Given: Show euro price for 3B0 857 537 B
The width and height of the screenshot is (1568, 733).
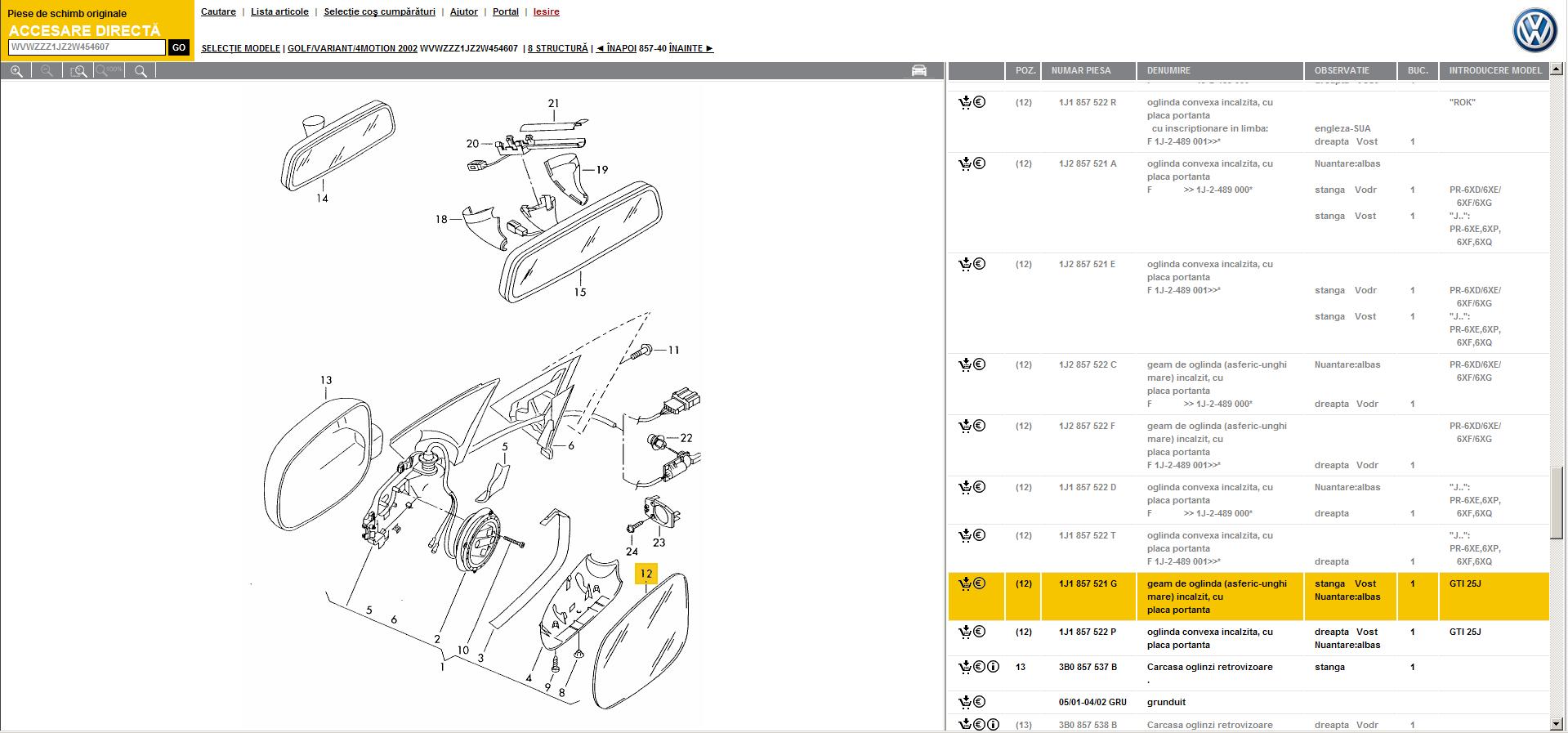Looking at the screenshot, I should 980,667.
